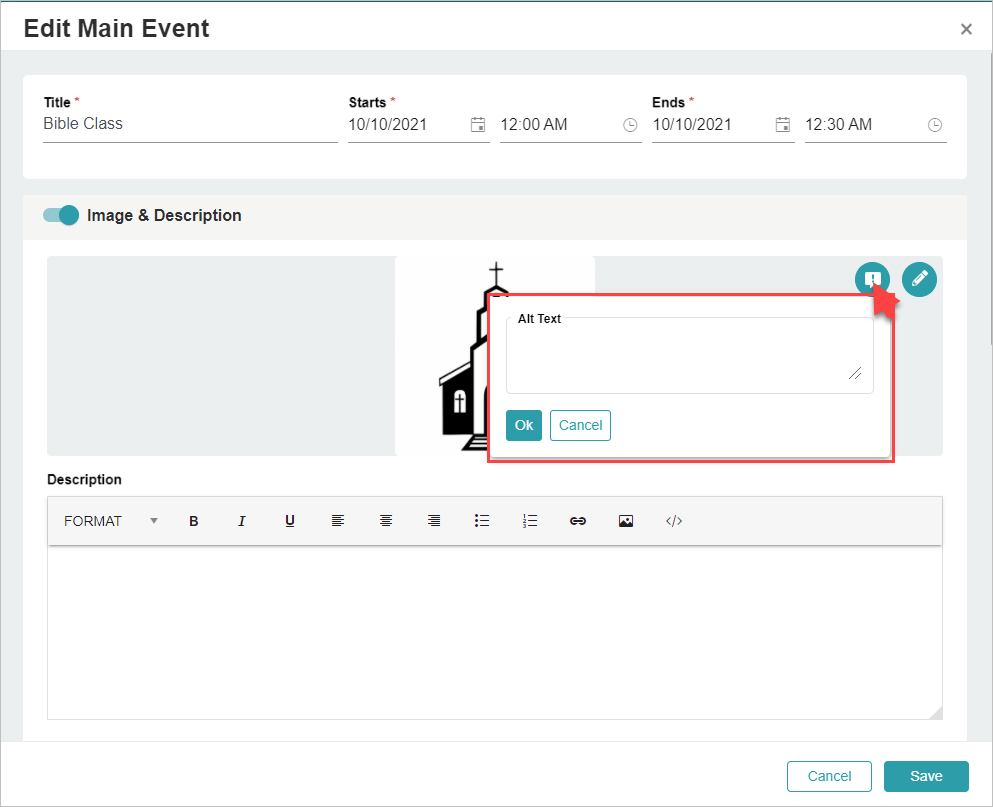
Task: Align description text left
Action: [338, 521]
